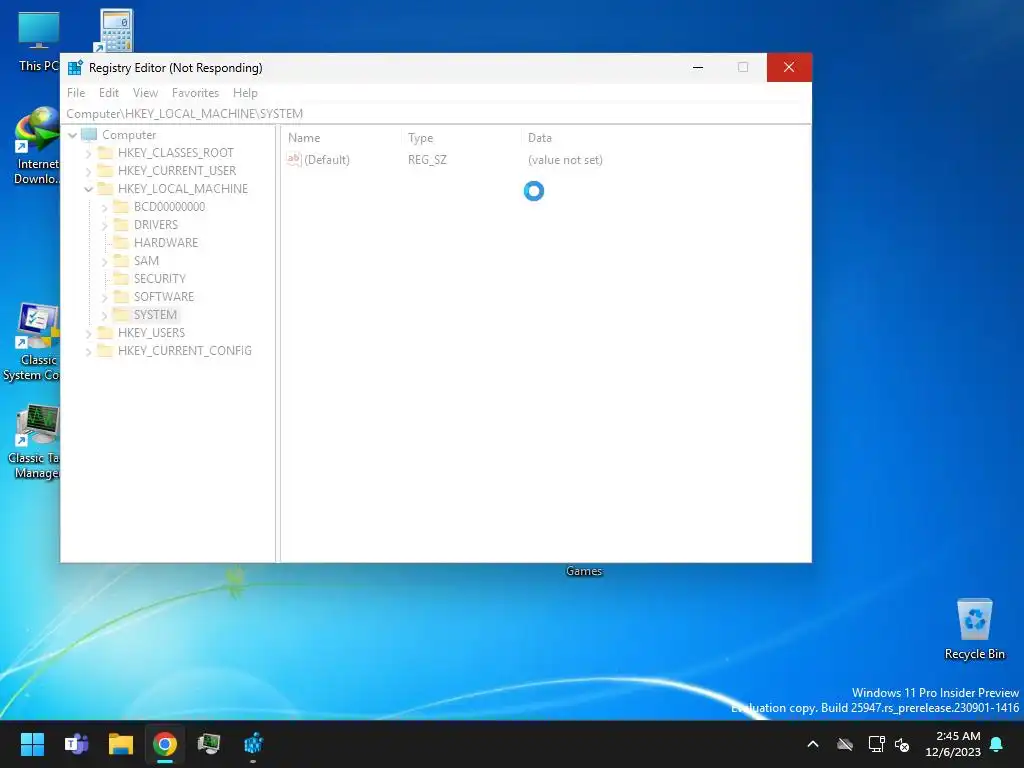This screenshot has width=1024, height=768.
Task: Select the HARDWARE key
Action: pyautogui.click(x=166, y=243)
